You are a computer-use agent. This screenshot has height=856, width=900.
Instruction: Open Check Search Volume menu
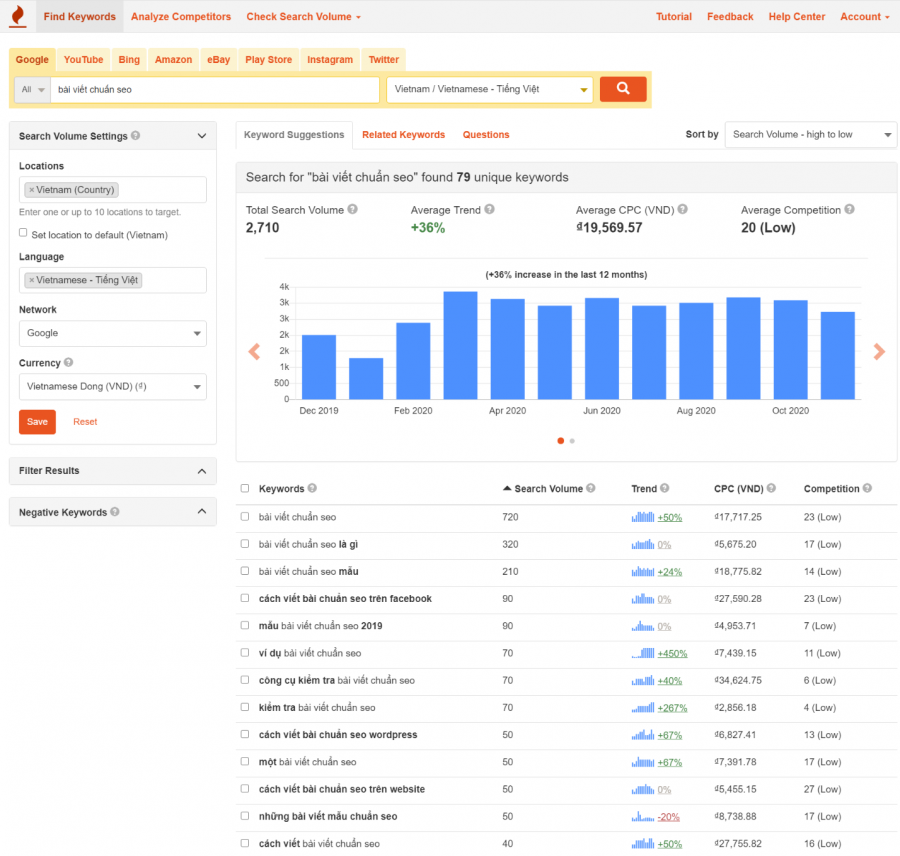tap(304, 17)
